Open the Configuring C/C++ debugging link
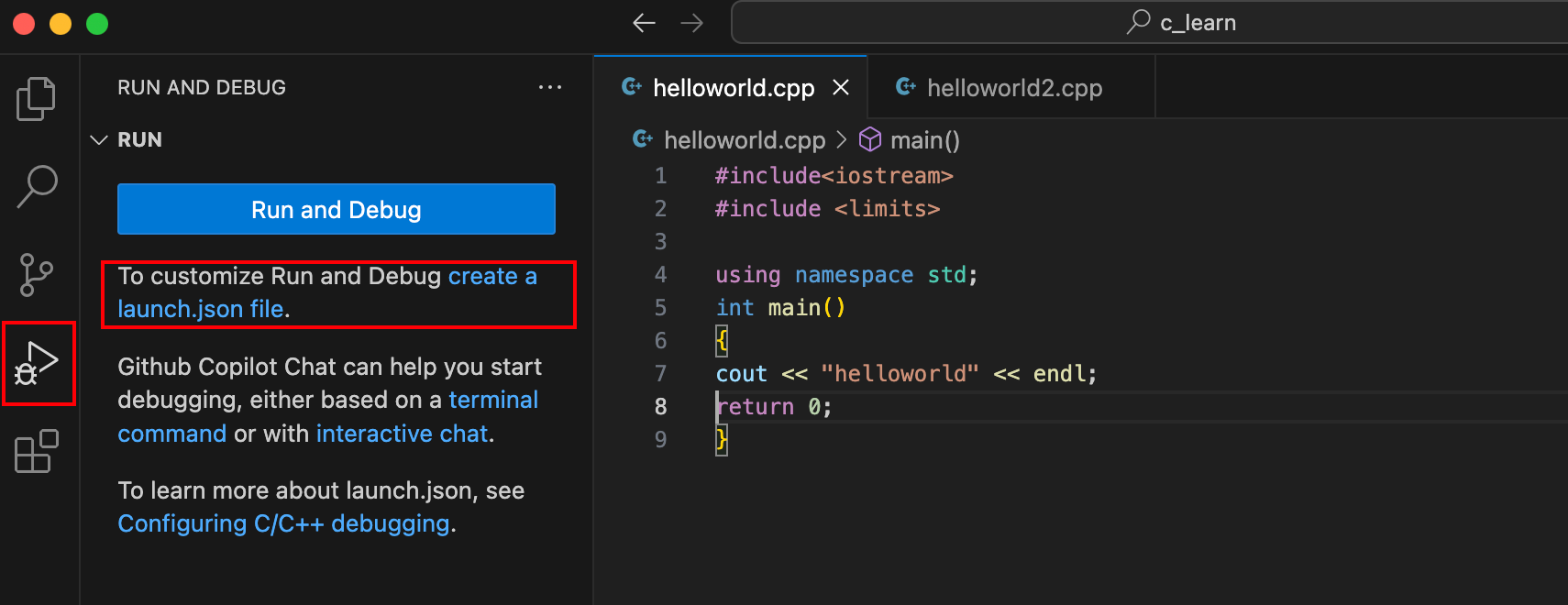Viewport: 1568px width, 605px height. (283, 523)
